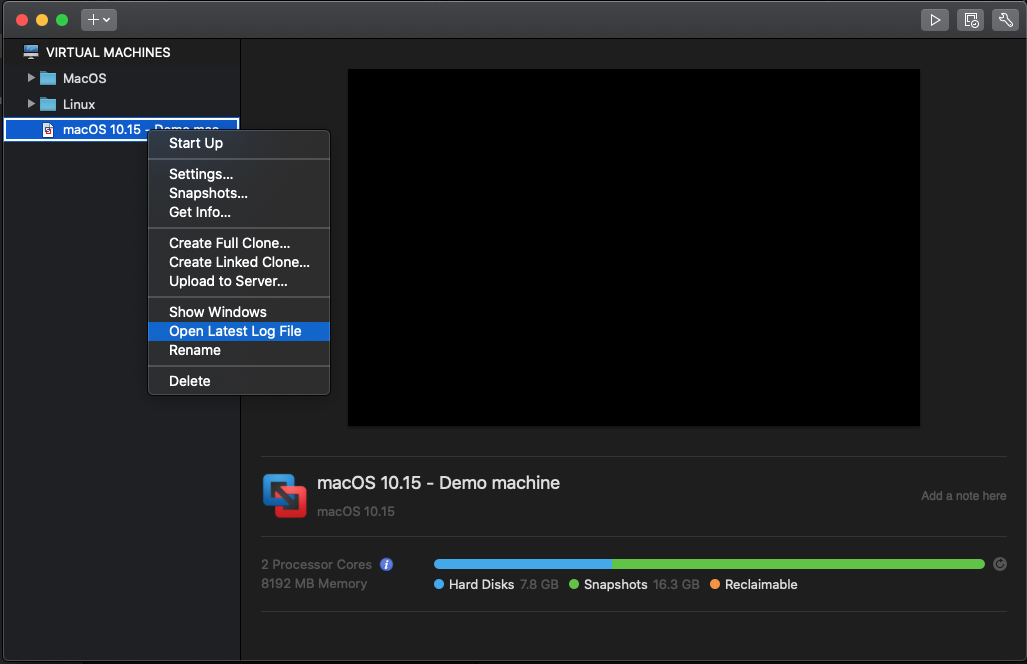Choose Start Up from context menu

point(239,143)
